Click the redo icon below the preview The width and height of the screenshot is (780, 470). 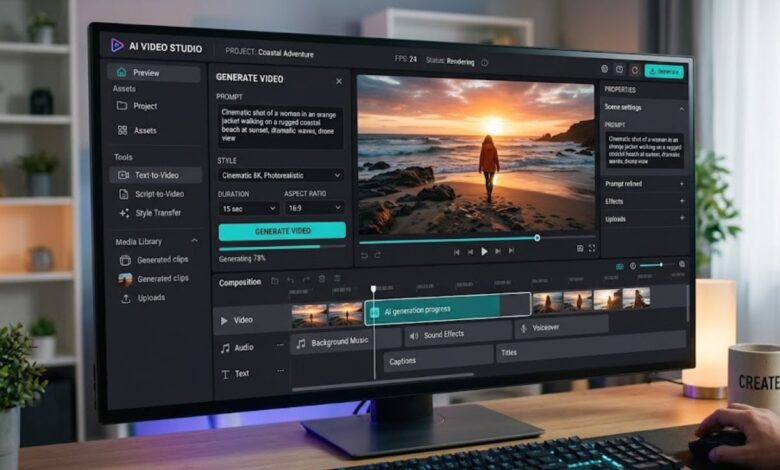378,255
